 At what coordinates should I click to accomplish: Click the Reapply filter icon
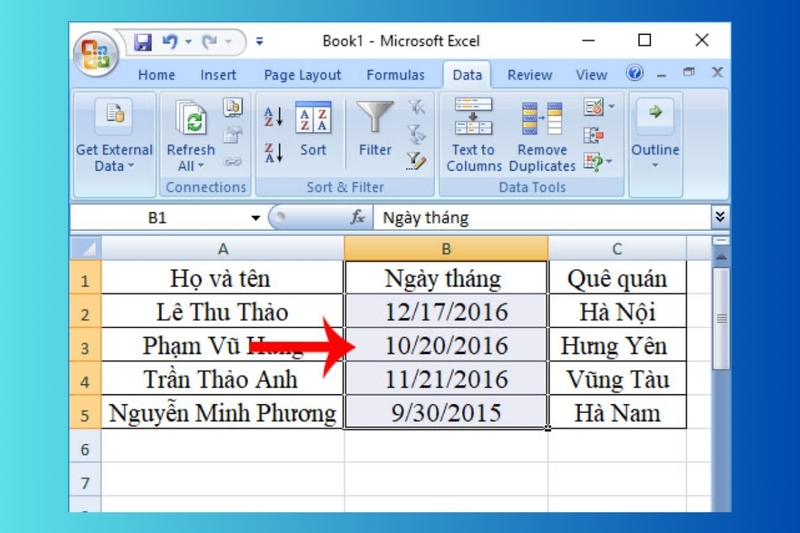pyautogui.click(x=417, y=135)
